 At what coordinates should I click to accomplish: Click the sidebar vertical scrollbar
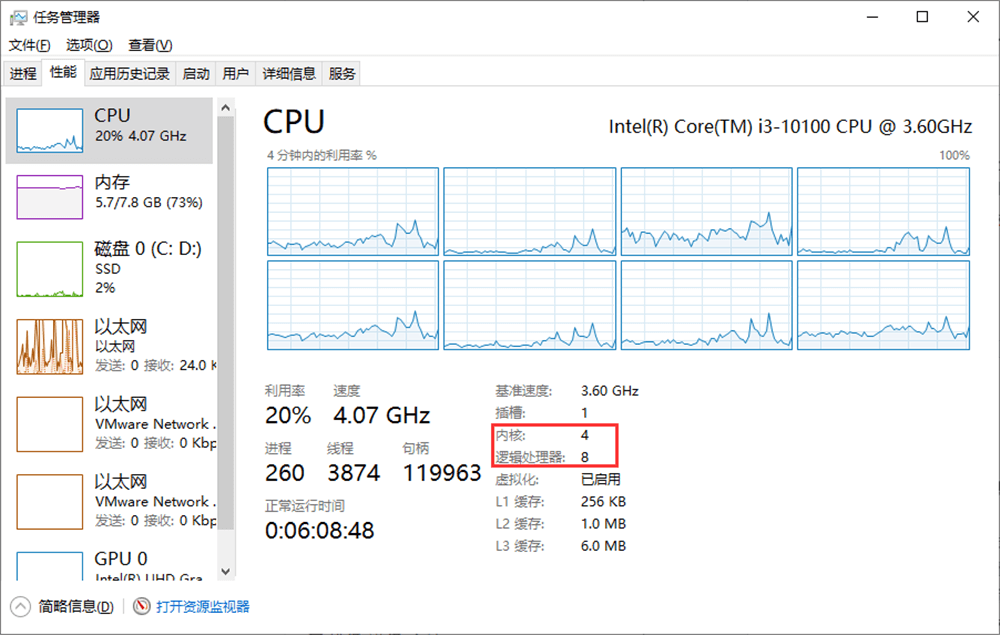tap(225, 300)
